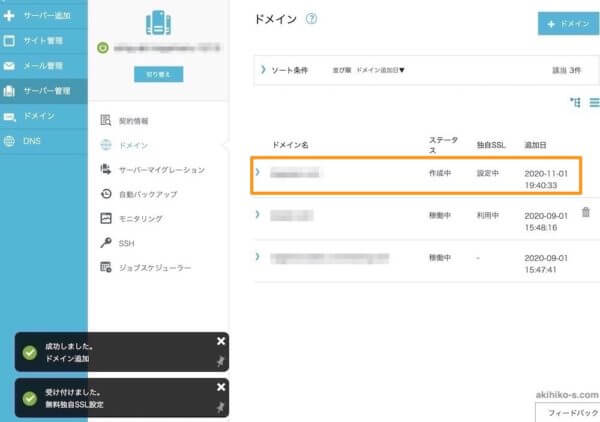
Task: Click the + ドメイン add button
Action: [569, 24]
